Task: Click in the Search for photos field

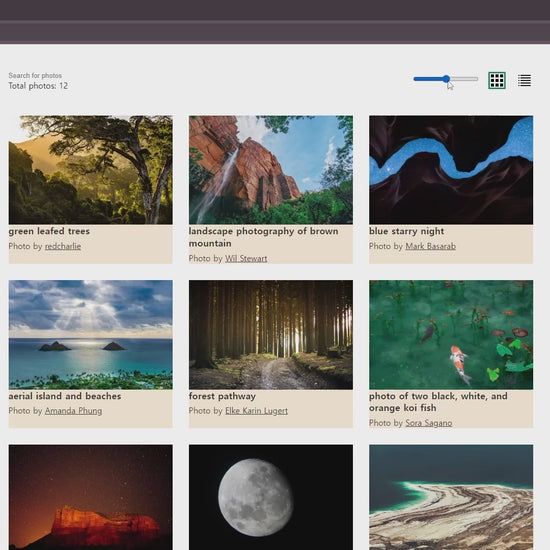Action: [35, 75]
